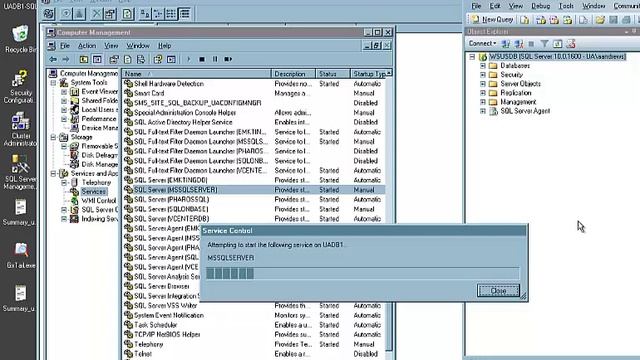
Task: Collapse Services and Applications tree node
Action: 53,173
